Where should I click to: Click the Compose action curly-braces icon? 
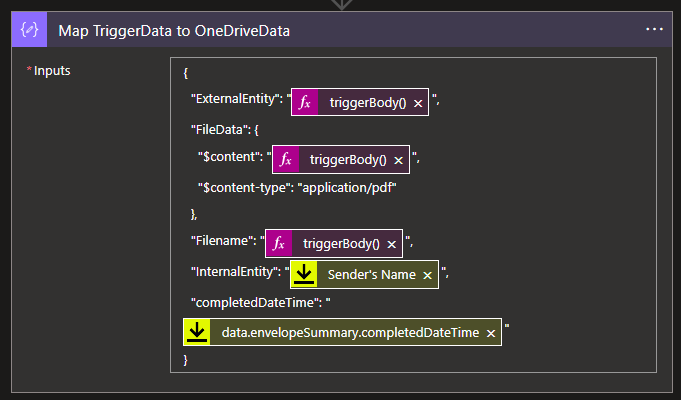click(x=29, y=30)
